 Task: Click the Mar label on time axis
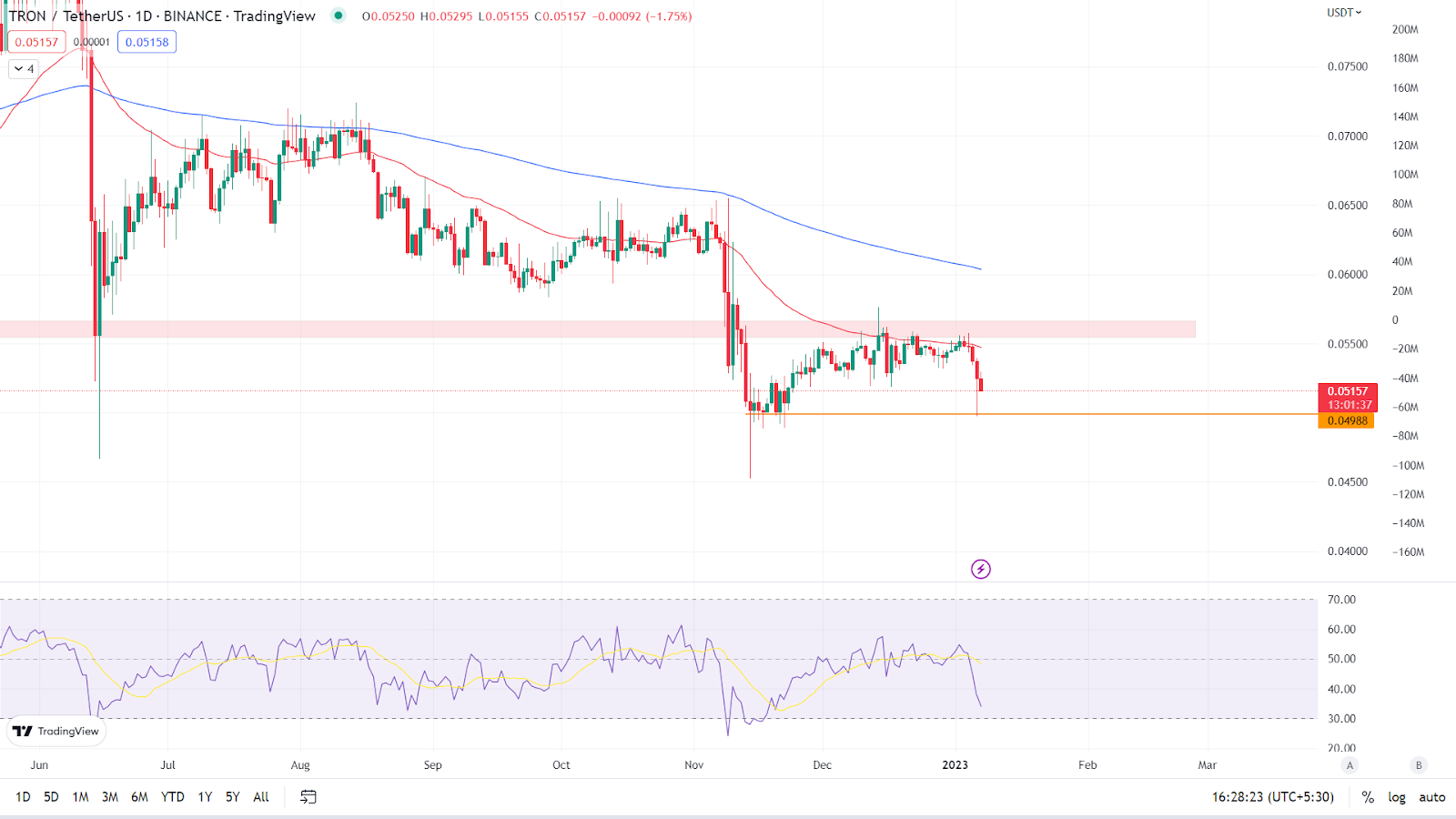coord(1208,765)
